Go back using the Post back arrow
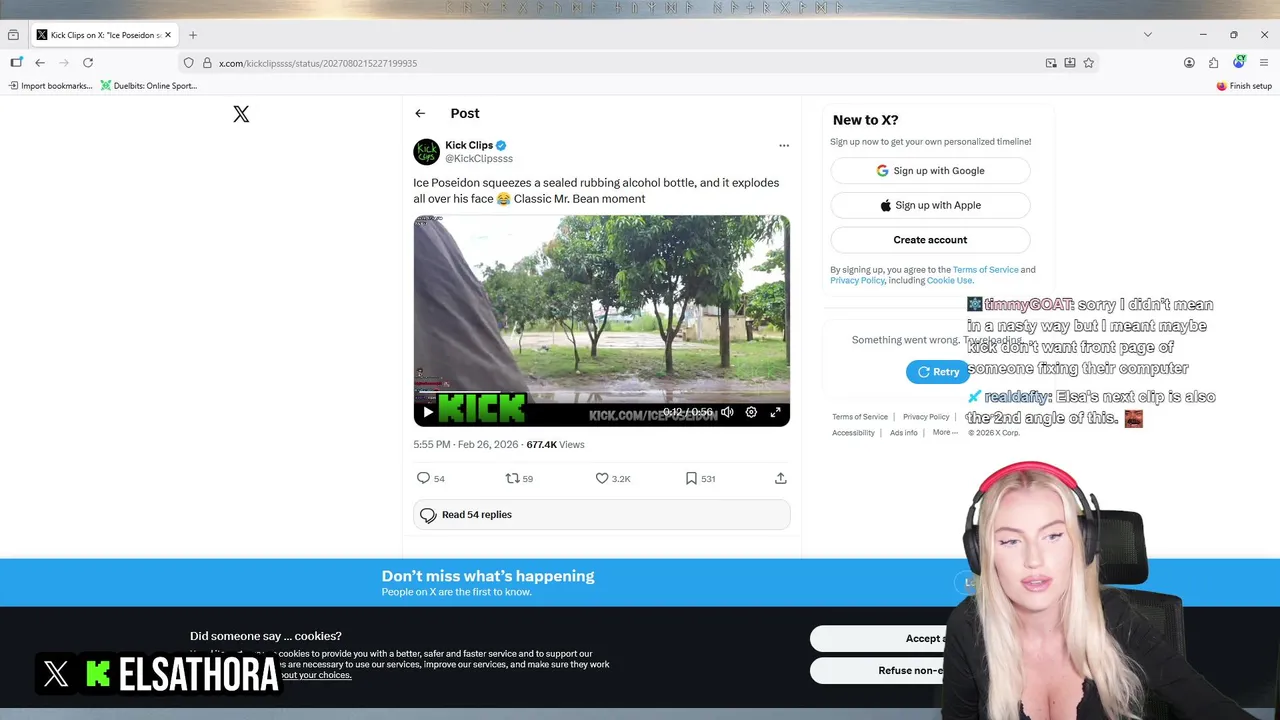Image resolution: width=1280 pixels, height=720 pixels. [x=420, y=114]
